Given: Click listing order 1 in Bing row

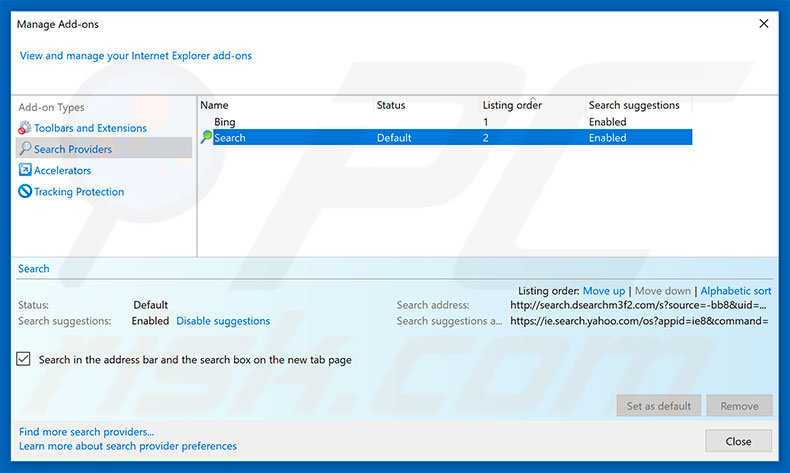Looking at the screenshot, I should pos(485,122).
